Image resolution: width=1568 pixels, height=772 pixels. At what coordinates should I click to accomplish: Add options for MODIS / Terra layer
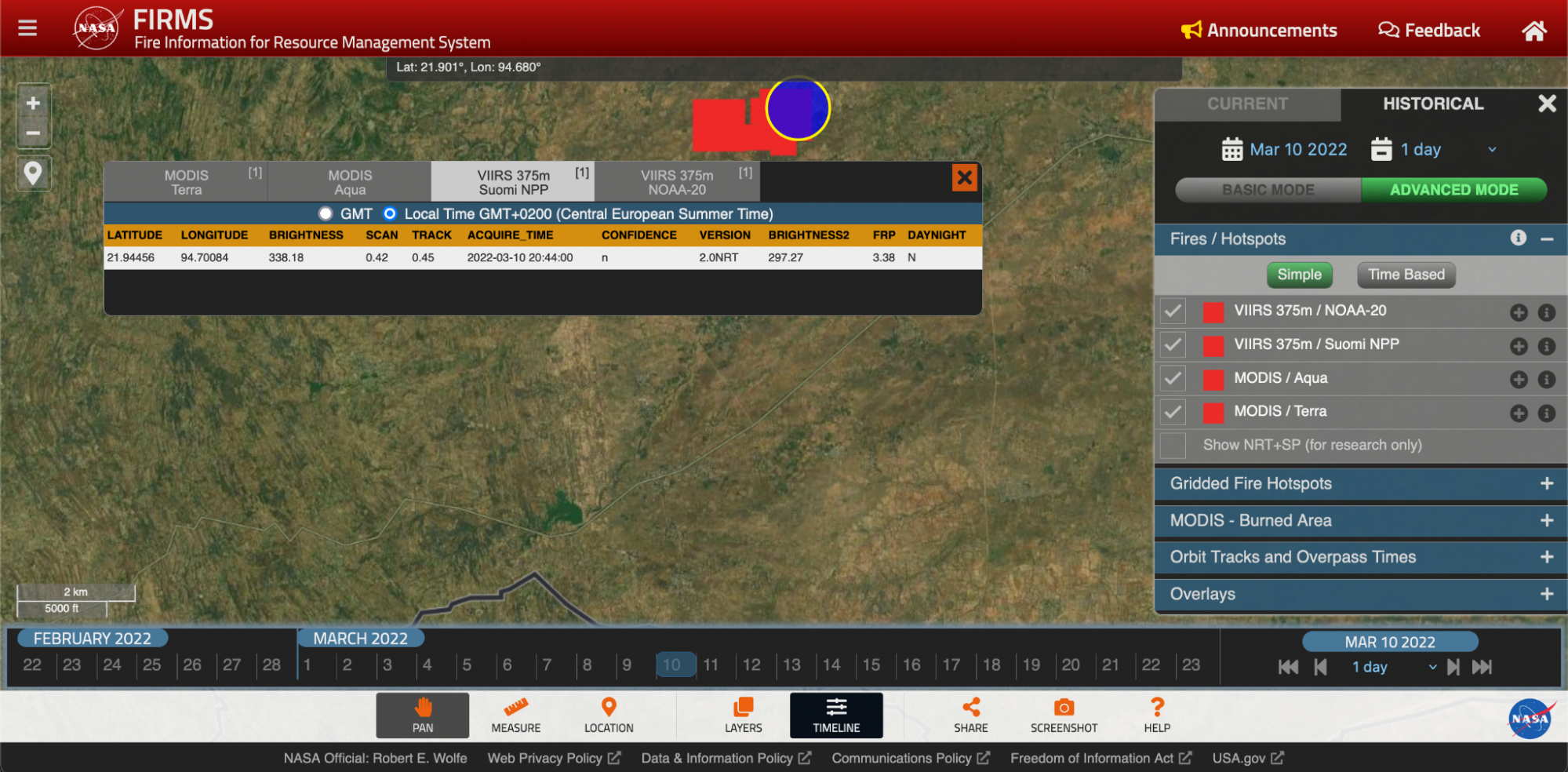tap(1519, 413)
